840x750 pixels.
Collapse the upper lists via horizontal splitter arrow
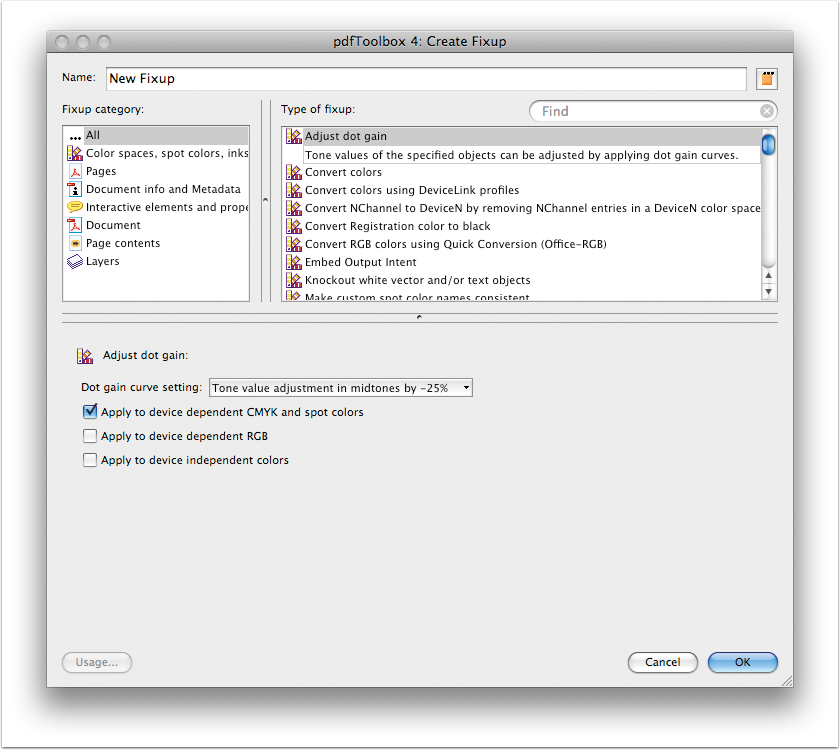pos(419,317)
